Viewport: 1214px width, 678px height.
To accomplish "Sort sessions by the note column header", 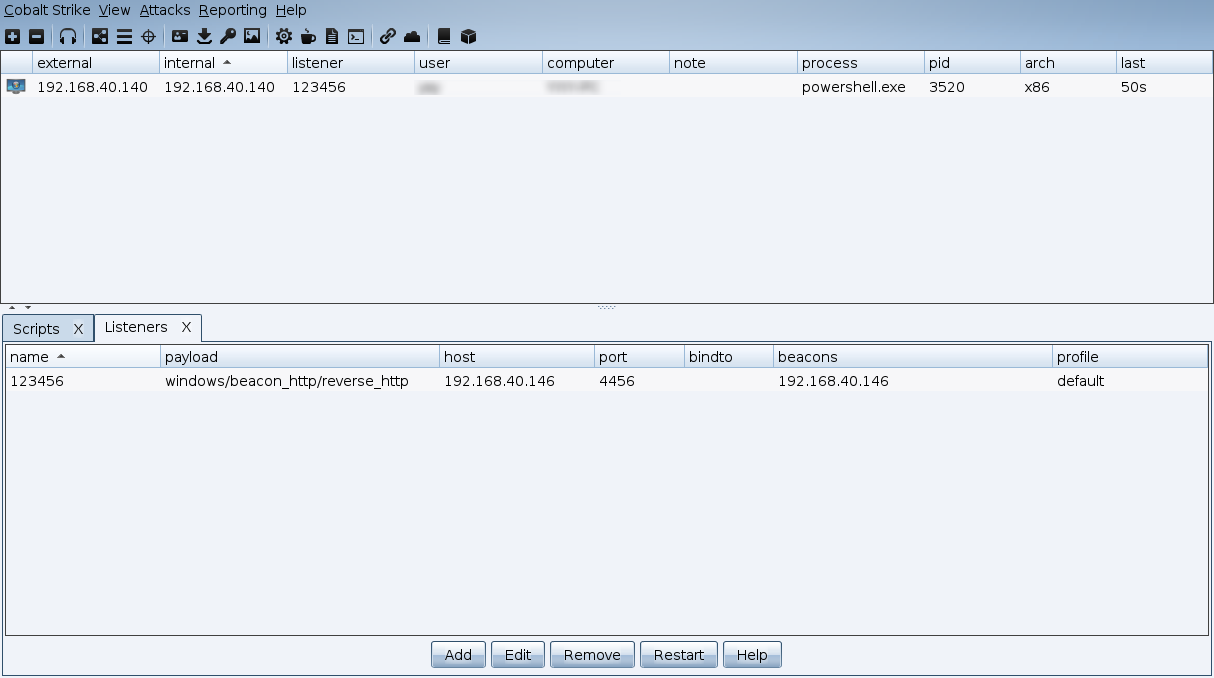I will (734, 63).
